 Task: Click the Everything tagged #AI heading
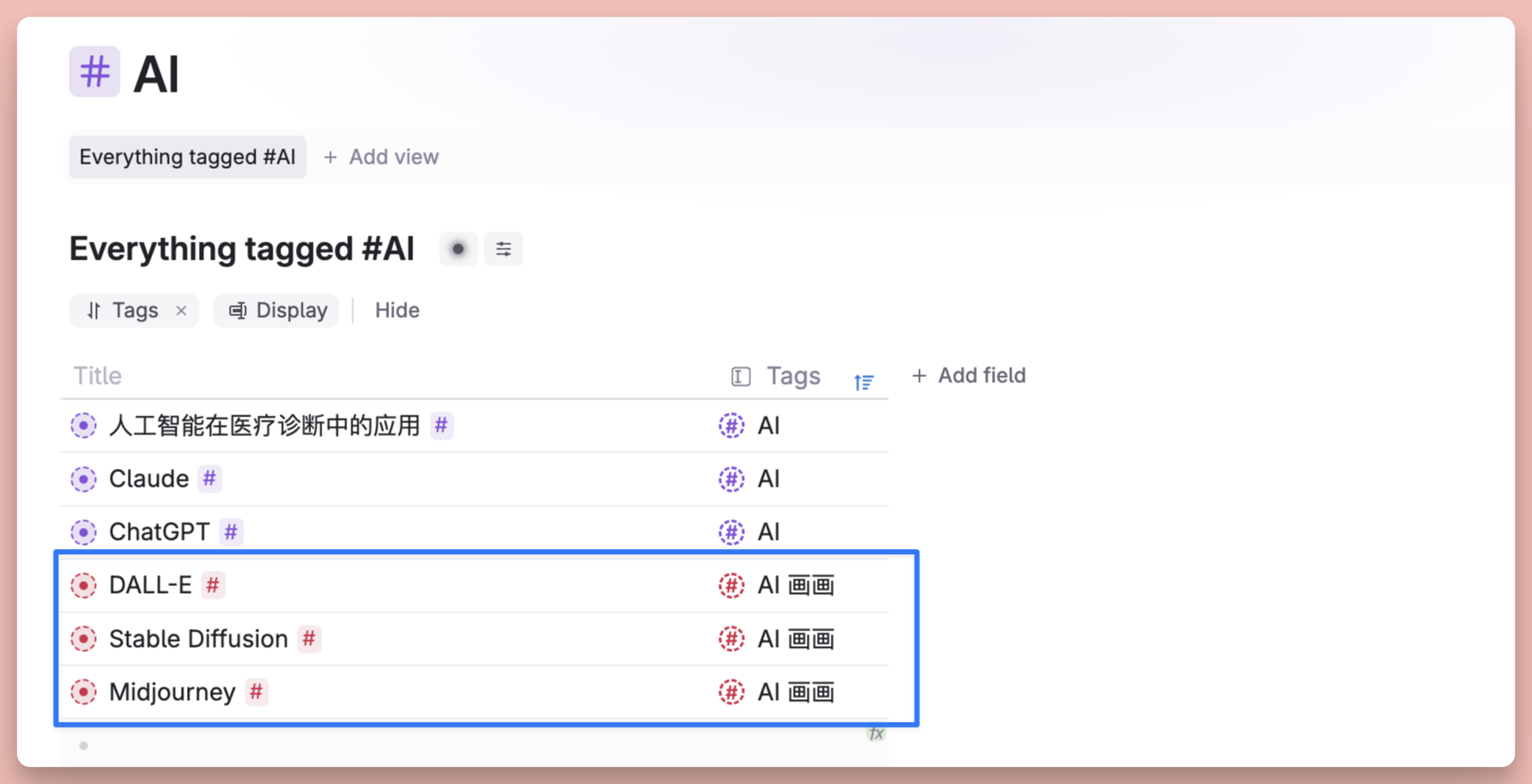(x=242, y=248)
